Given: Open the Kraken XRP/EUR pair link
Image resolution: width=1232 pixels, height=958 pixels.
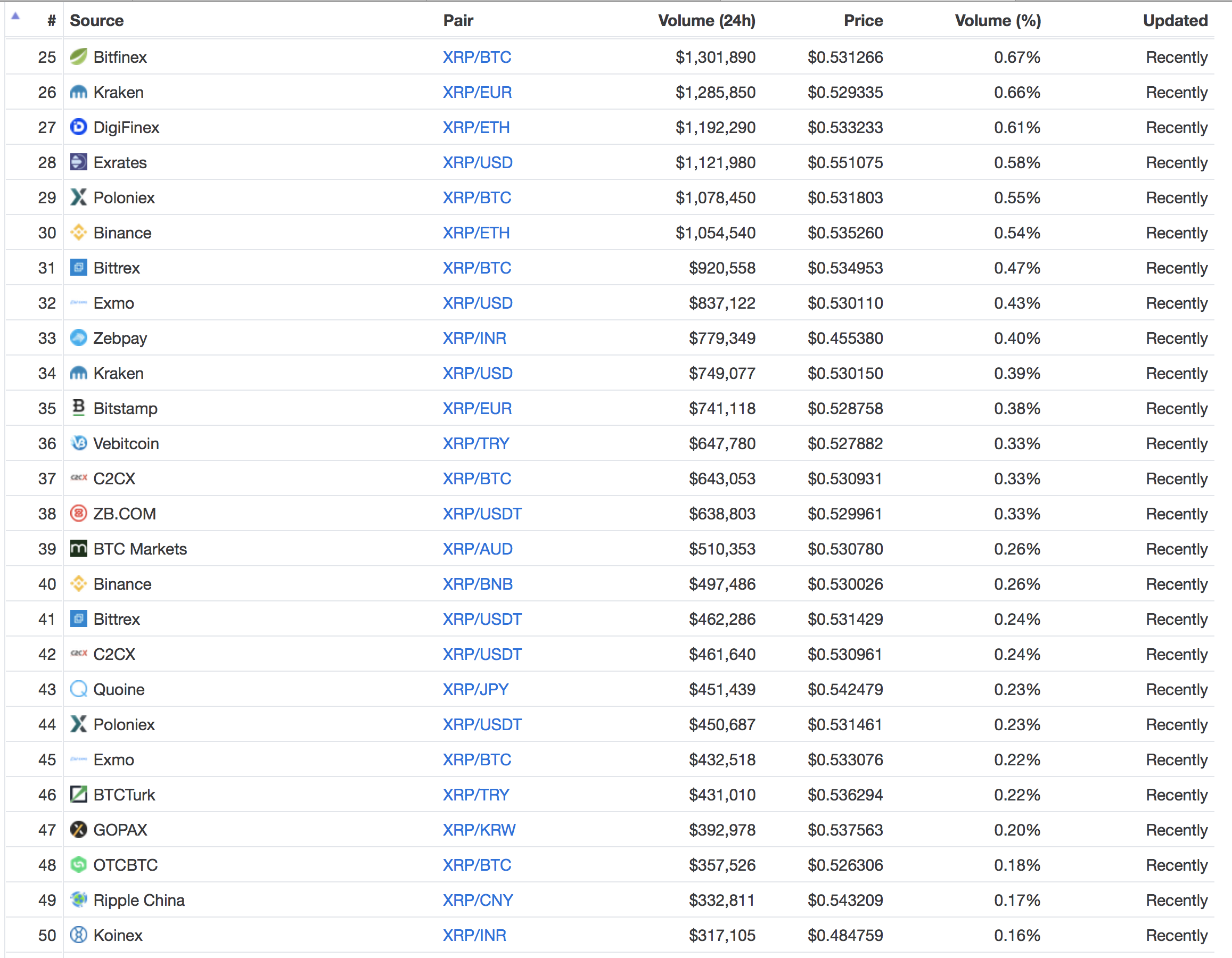Looking at the screenshot, I should (x=477, y=92).
